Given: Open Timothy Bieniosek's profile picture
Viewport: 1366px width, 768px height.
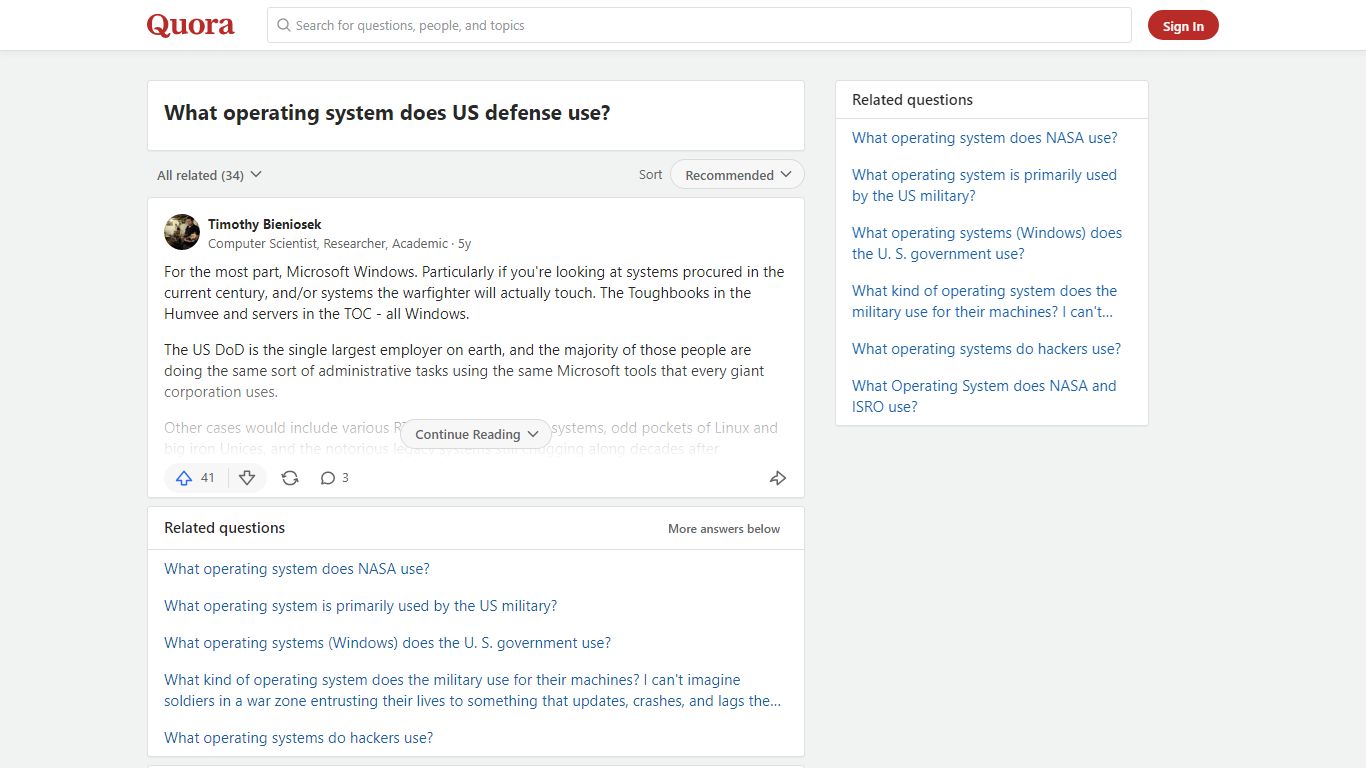Looking at the screenshot, I should click(182, 232).
